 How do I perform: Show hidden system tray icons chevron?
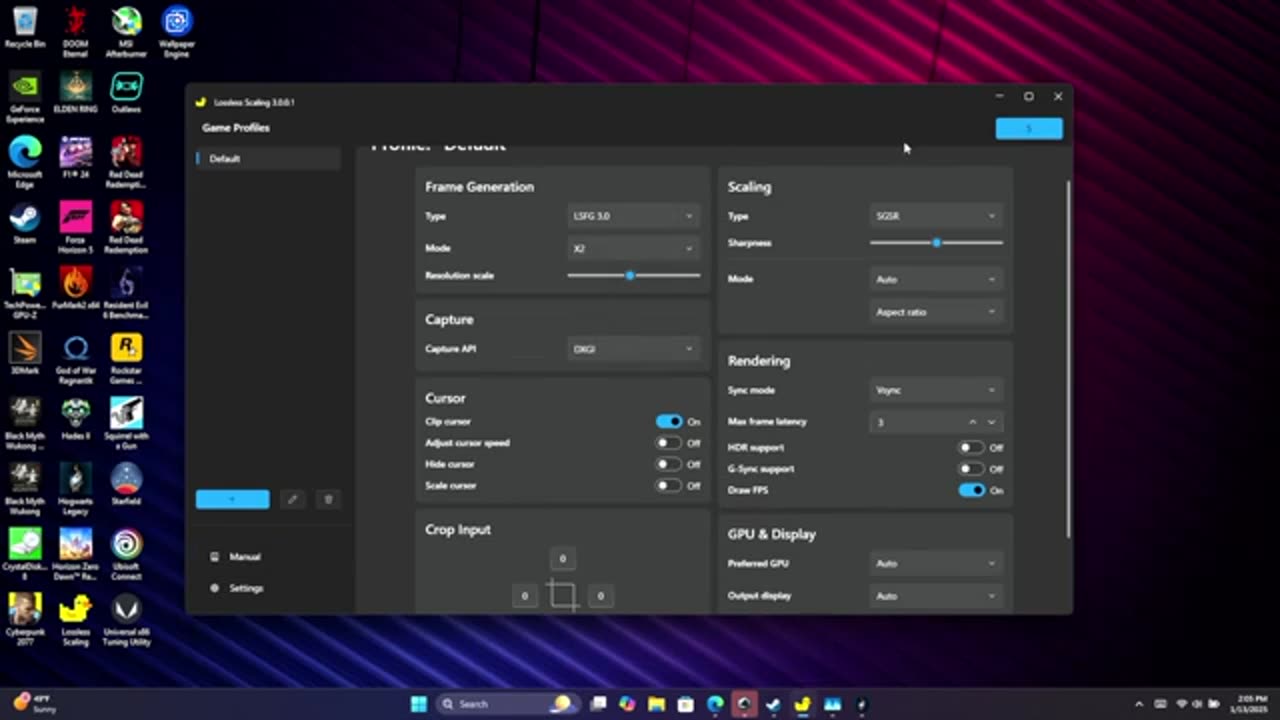click(1138, 704)
